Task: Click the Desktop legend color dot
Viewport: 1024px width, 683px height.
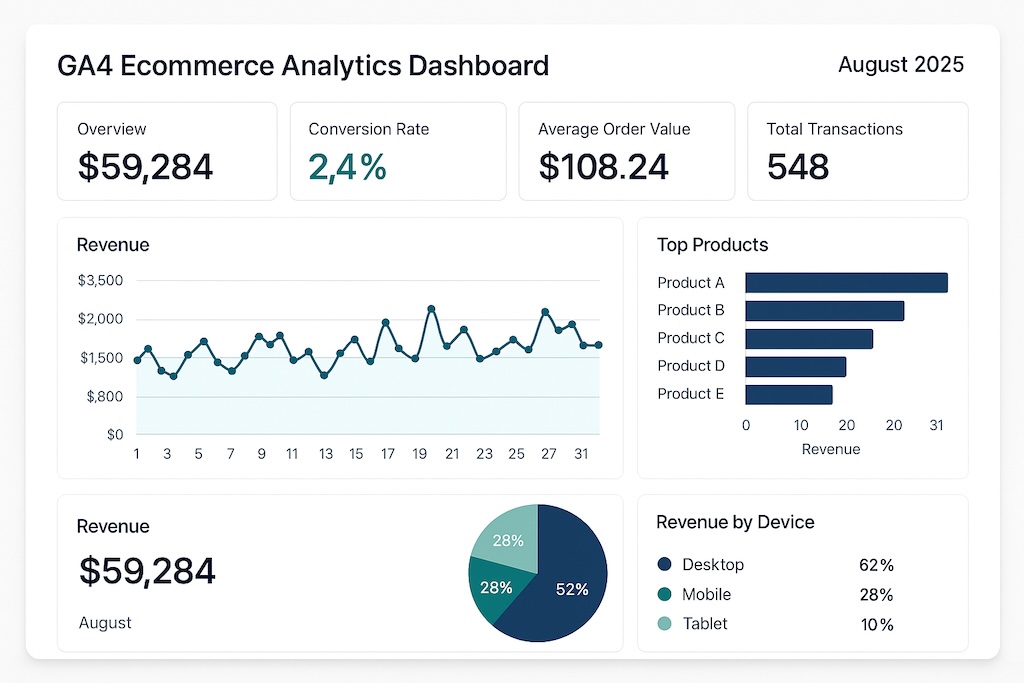Action: click(665, 564)
